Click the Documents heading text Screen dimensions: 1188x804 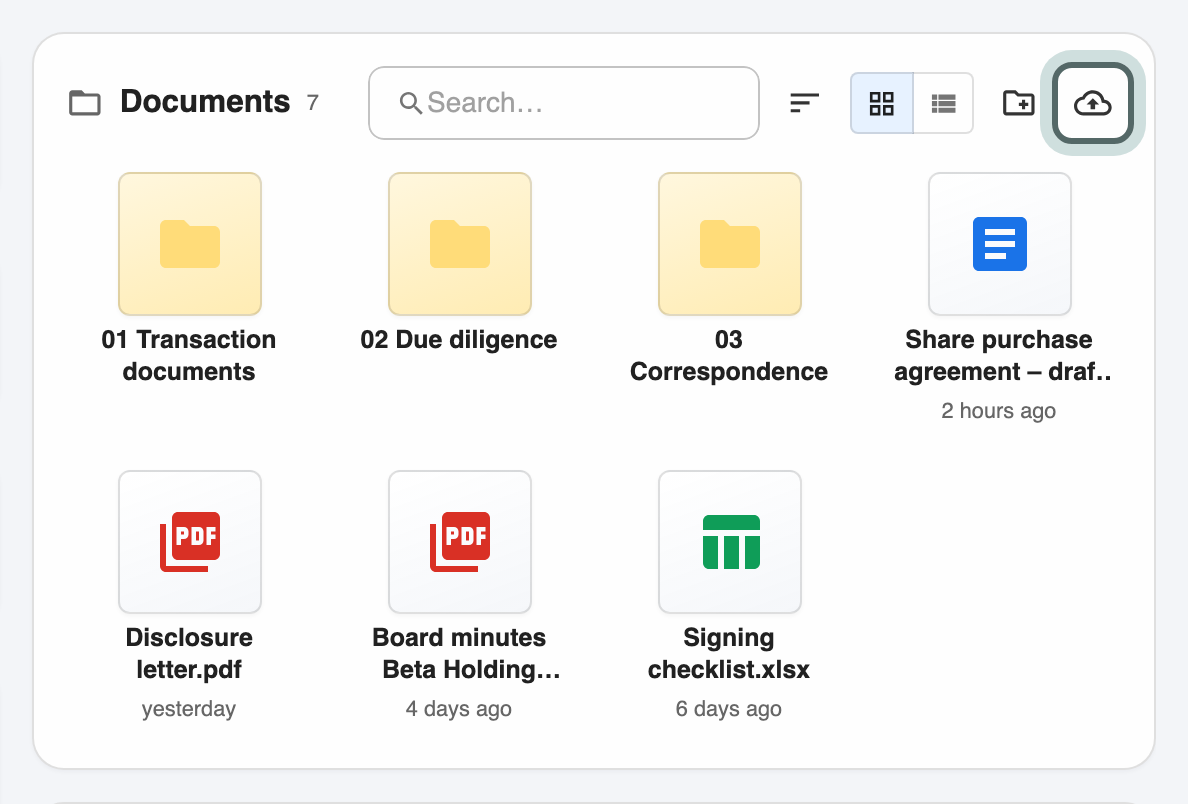click(x=205, y=102)
